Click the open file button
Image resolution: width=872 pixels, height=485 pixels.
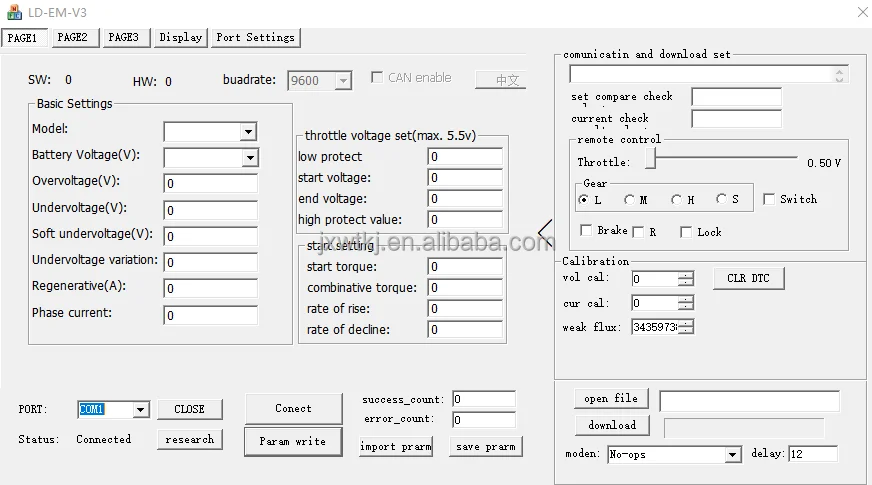click(611, 398)
